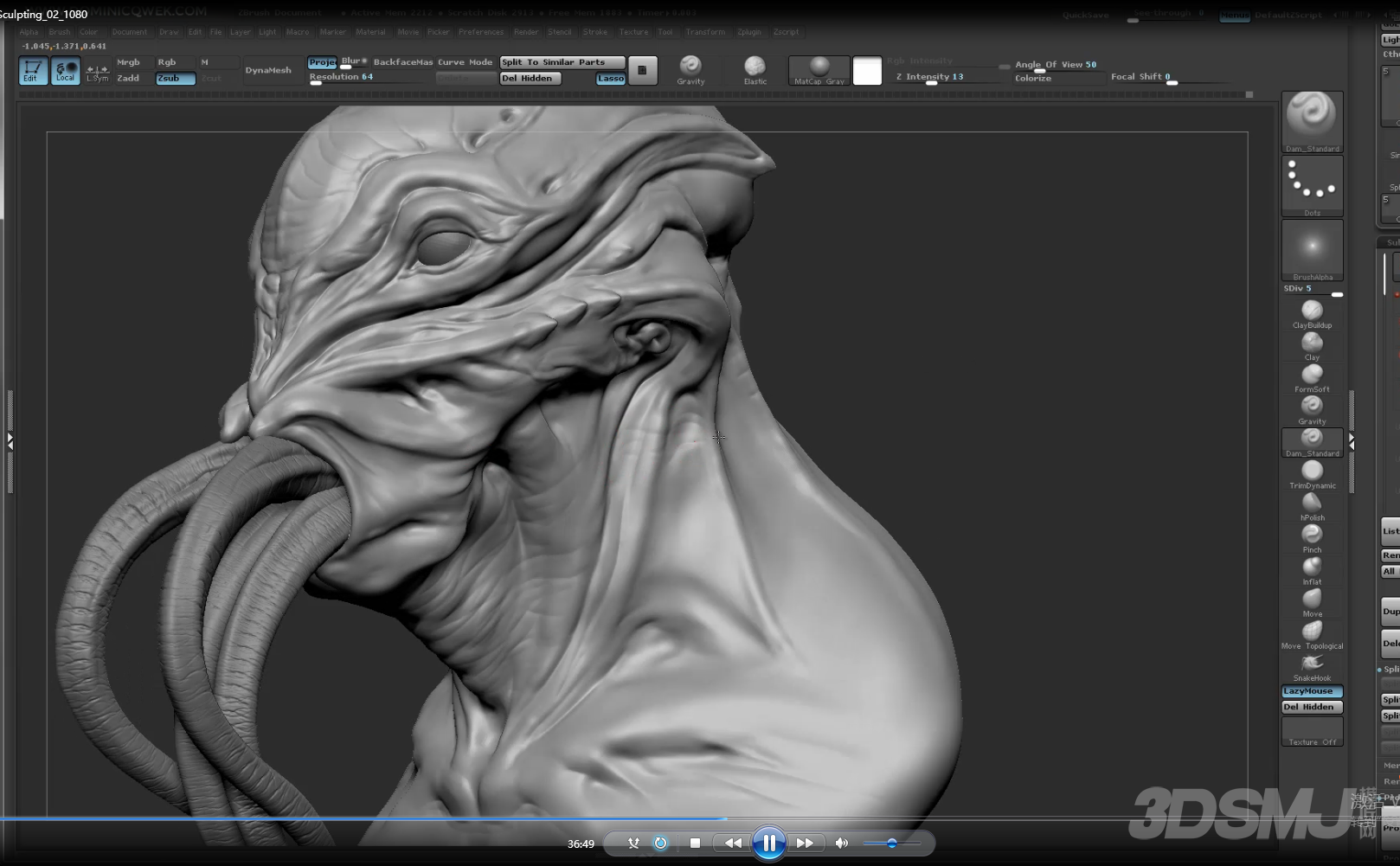The width and height of the screenshot is (1400, 866).
Task: Select the Gravity brush in the top shelf
Action: pyautogui.click(x=690, y=70)
